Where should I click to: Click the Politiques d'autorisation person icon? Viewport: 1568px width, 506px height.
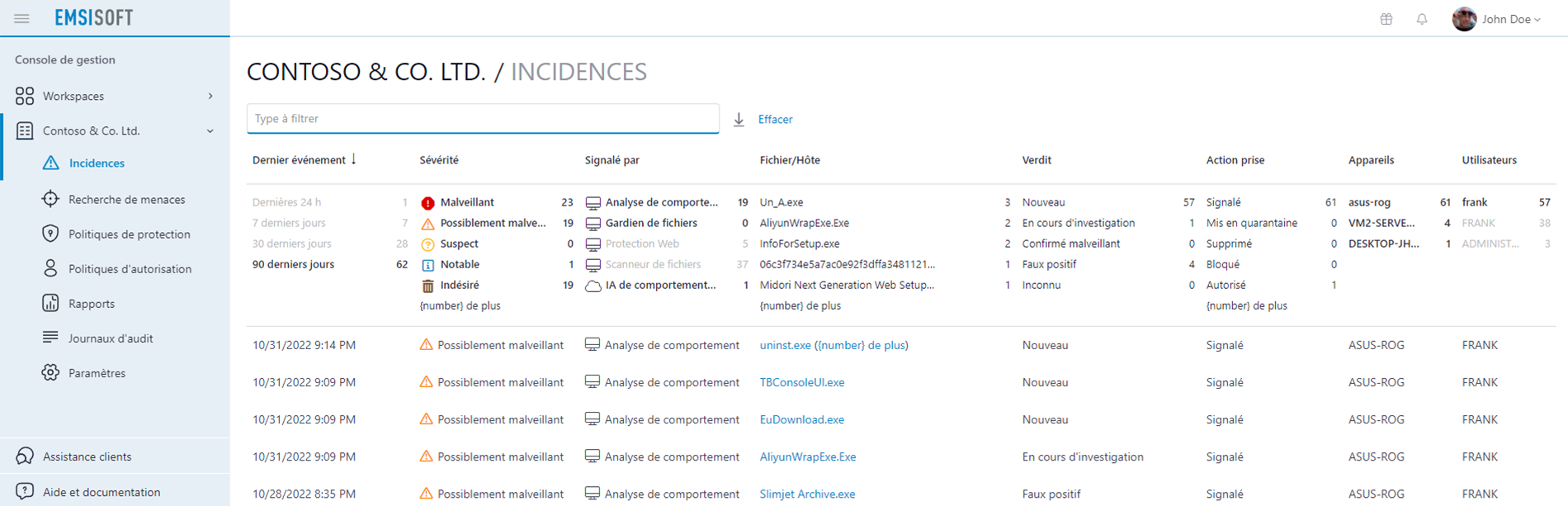(x=50, y=268)
